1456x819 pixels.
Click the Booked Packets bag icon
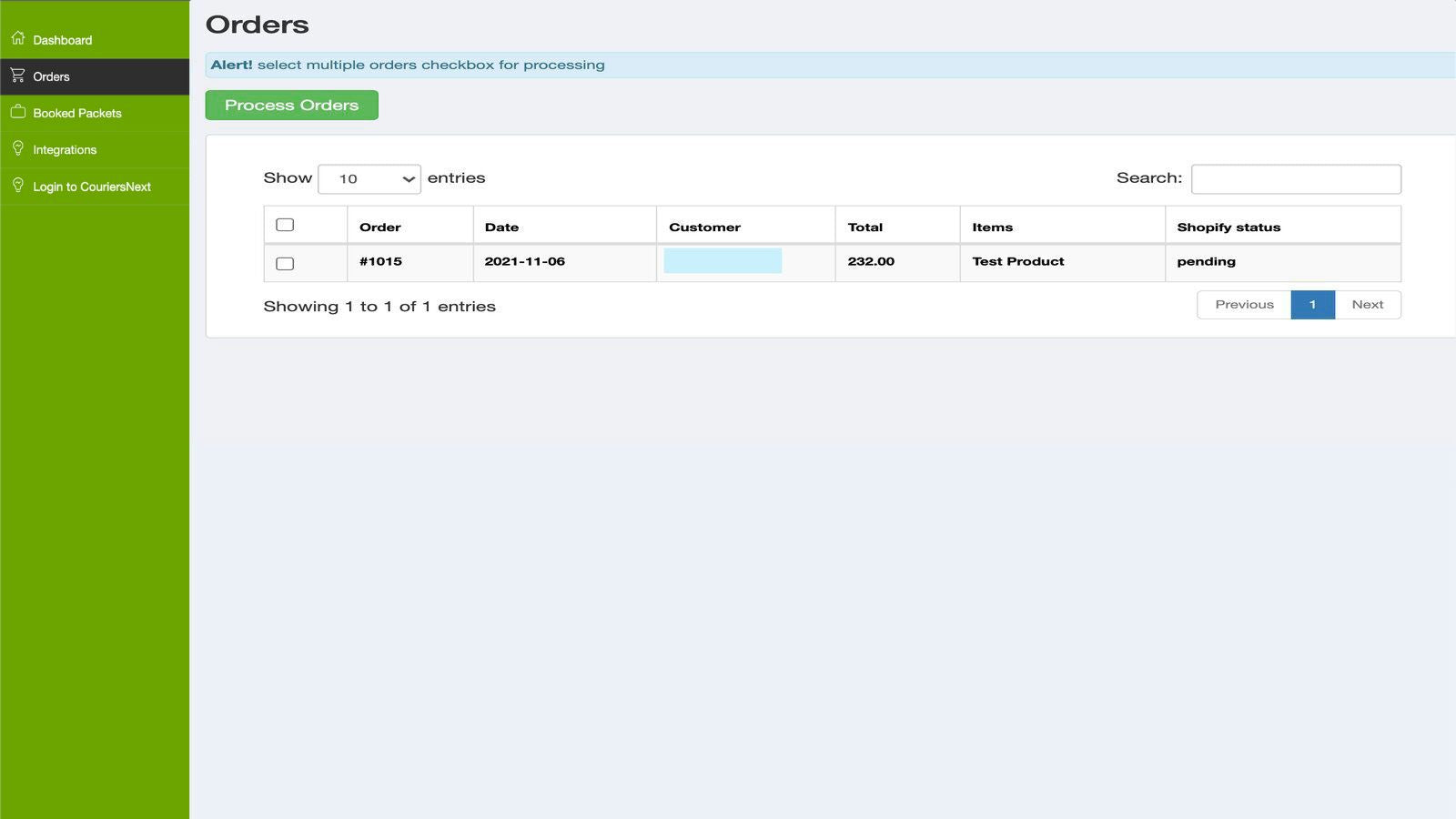(17, 112)
